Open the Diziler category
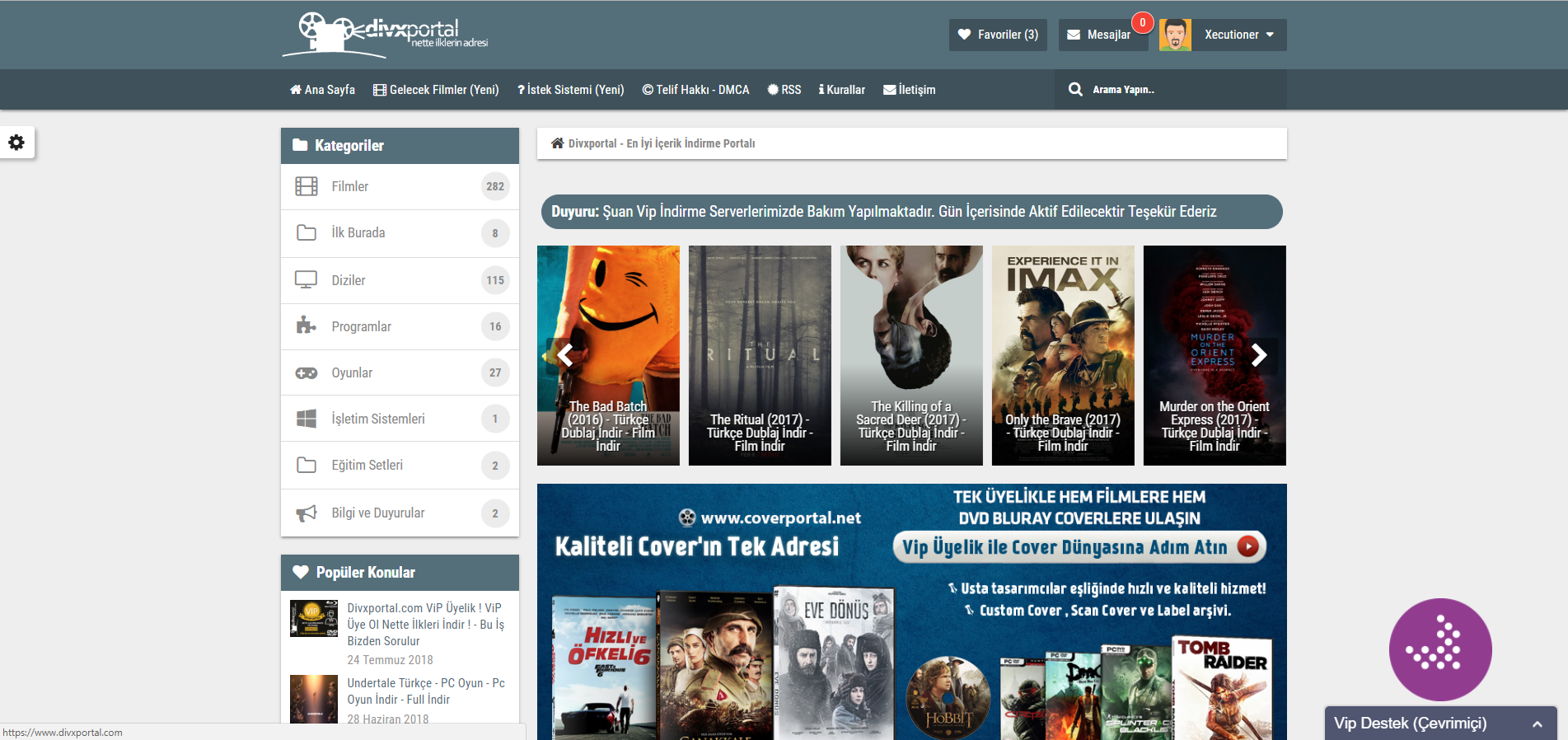Screen dimensions: 1568x740 pos(400,280)
